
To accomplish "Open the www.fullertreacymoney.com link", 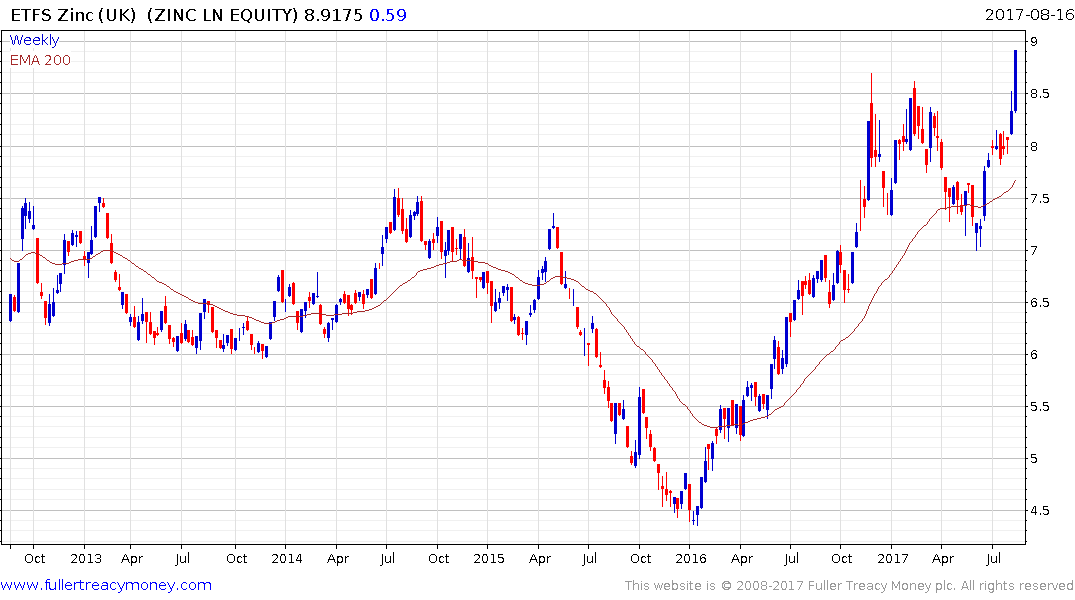I will pos(106,585).
